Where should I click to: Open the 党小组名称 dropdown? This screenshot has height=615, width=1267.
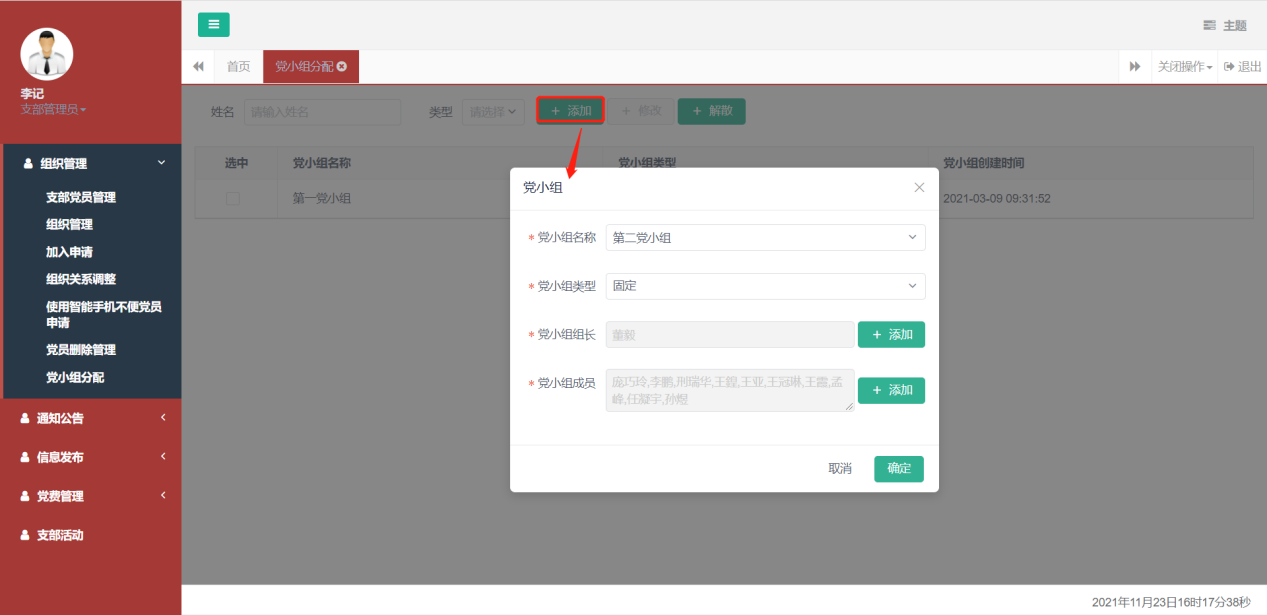[x=765, y=237]
